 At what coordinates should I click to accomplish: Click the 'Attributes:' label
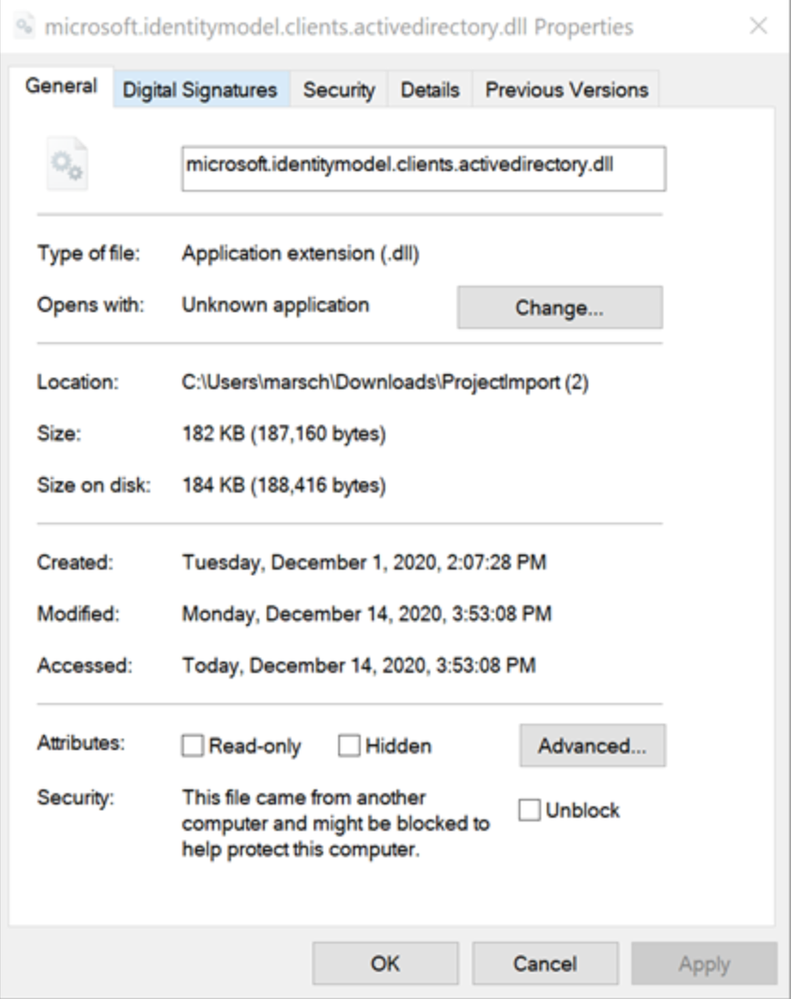click(81, 743)
